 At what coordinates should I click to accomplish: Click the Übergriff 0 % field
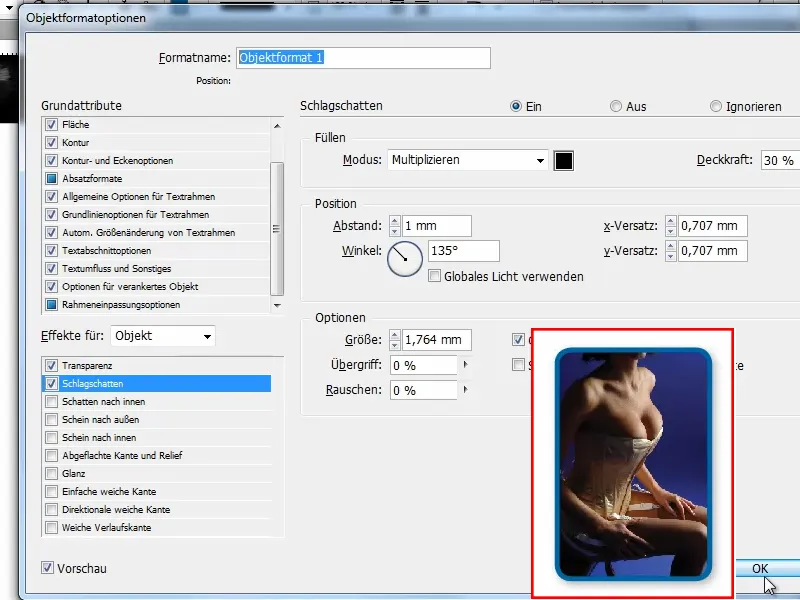[423, 365]
